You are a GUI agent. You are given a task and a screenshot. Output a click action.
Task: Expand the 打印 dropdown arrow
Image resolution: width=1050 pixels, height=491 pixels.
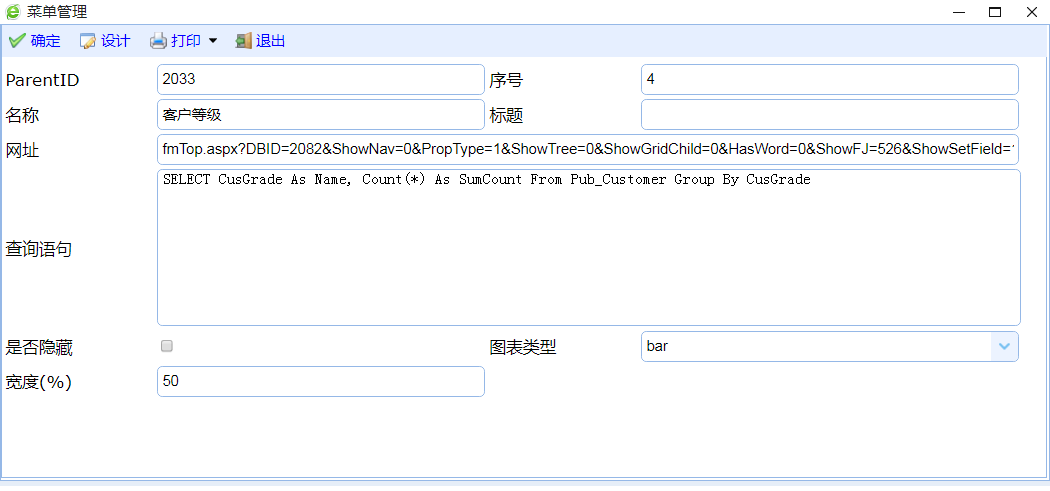212,41
